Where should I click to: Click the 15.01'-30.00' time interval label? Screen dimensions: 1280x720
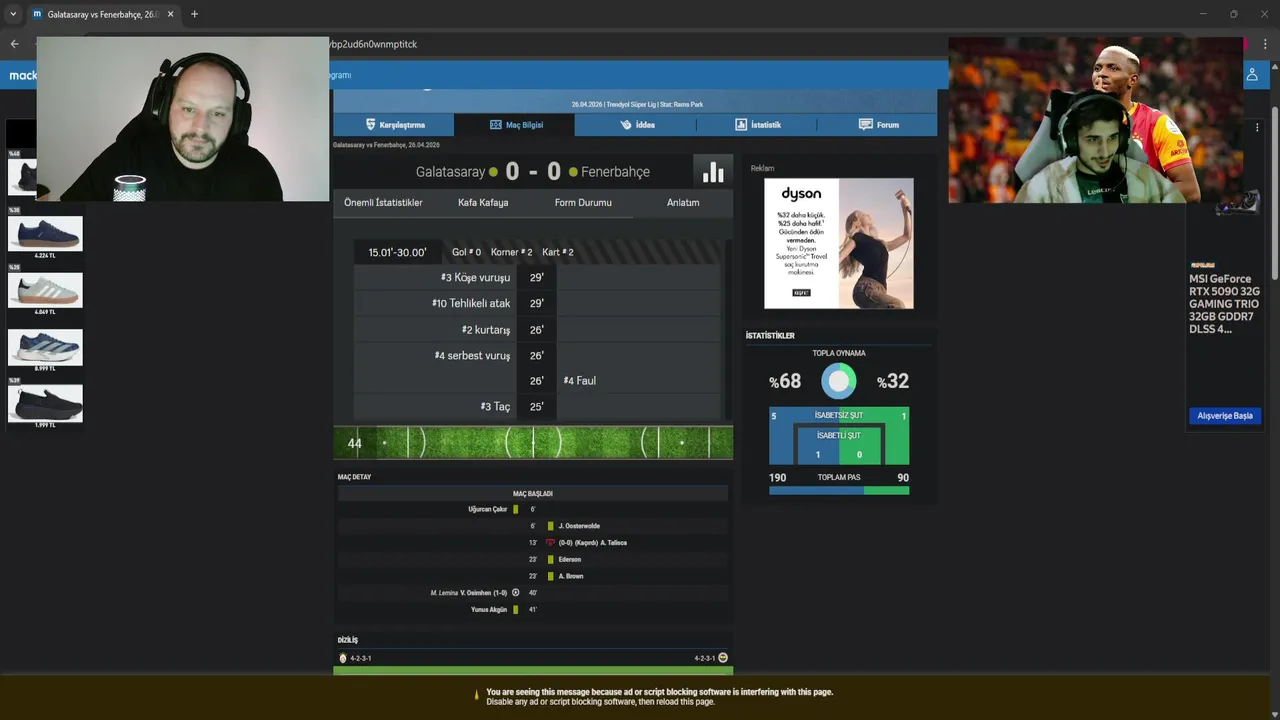[x=397, y=253]
